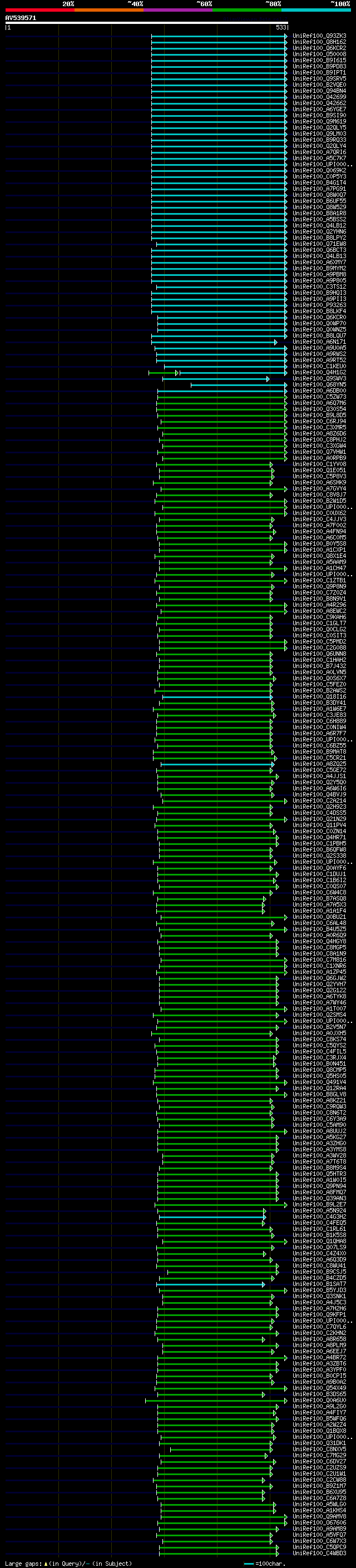Open hit UniRef100_Q9M619
Screen dimensions: 356x1568
[x=319, y=121]
